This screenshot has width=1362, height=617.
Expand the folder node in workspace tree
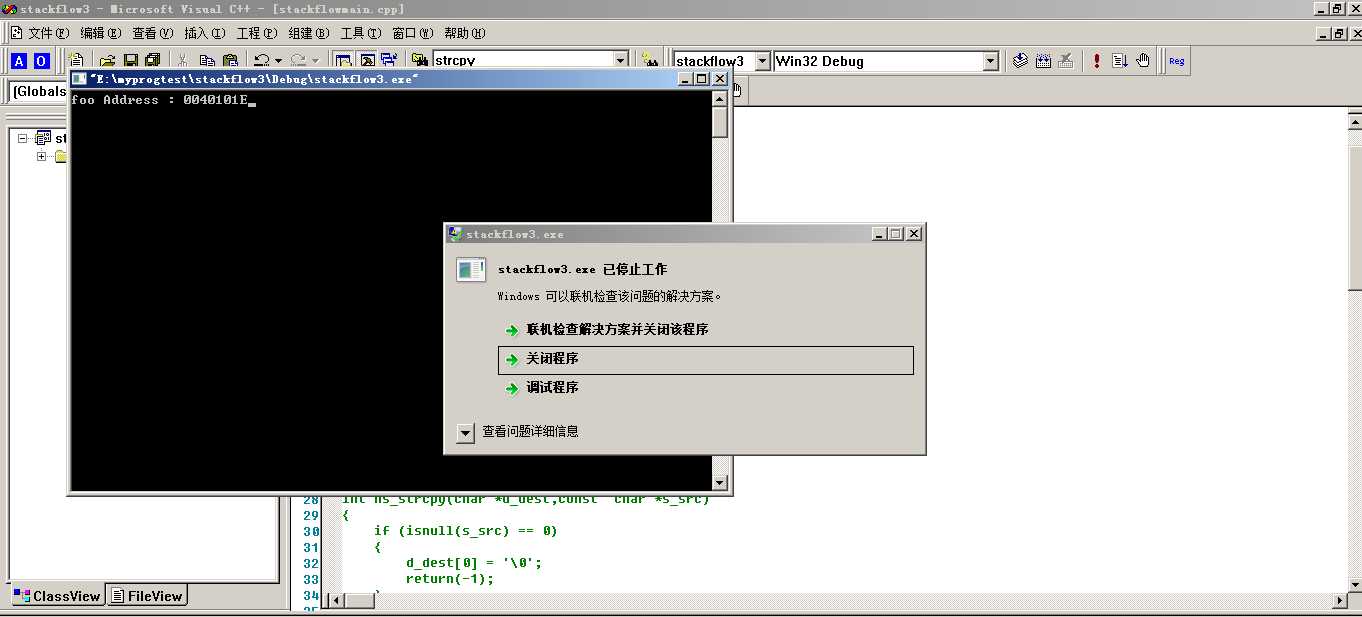(x=41, y=156)
